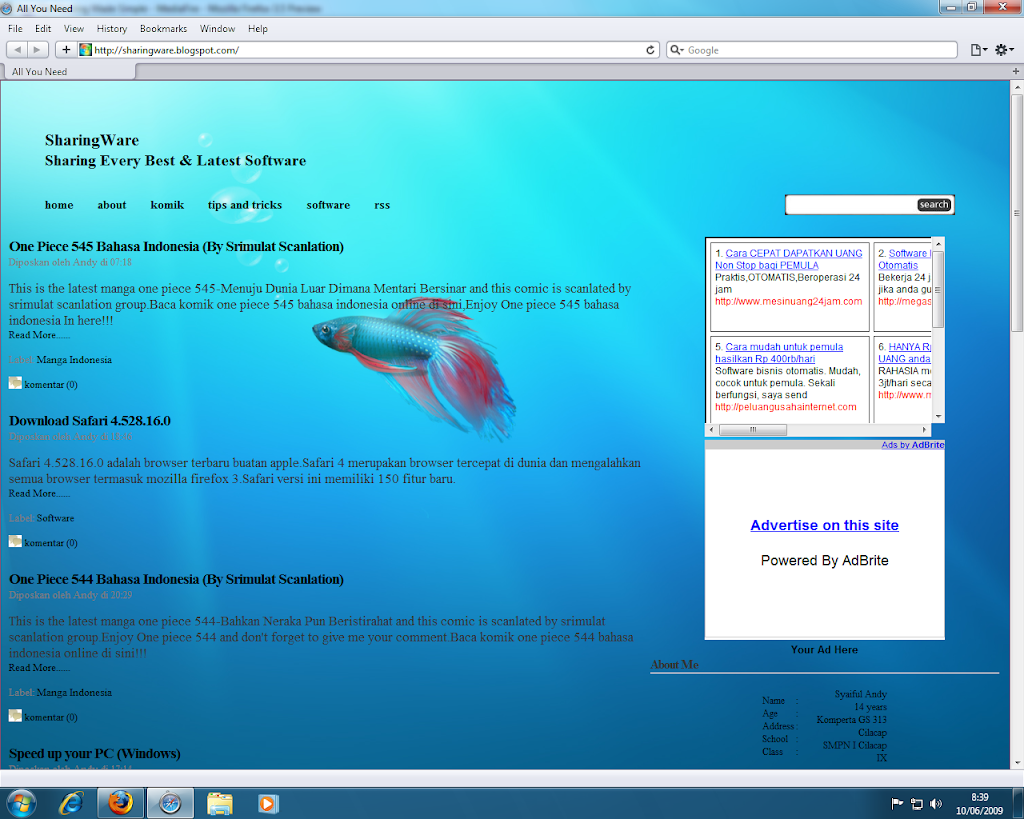
Task: Go to the about page link
Action: 112,205
